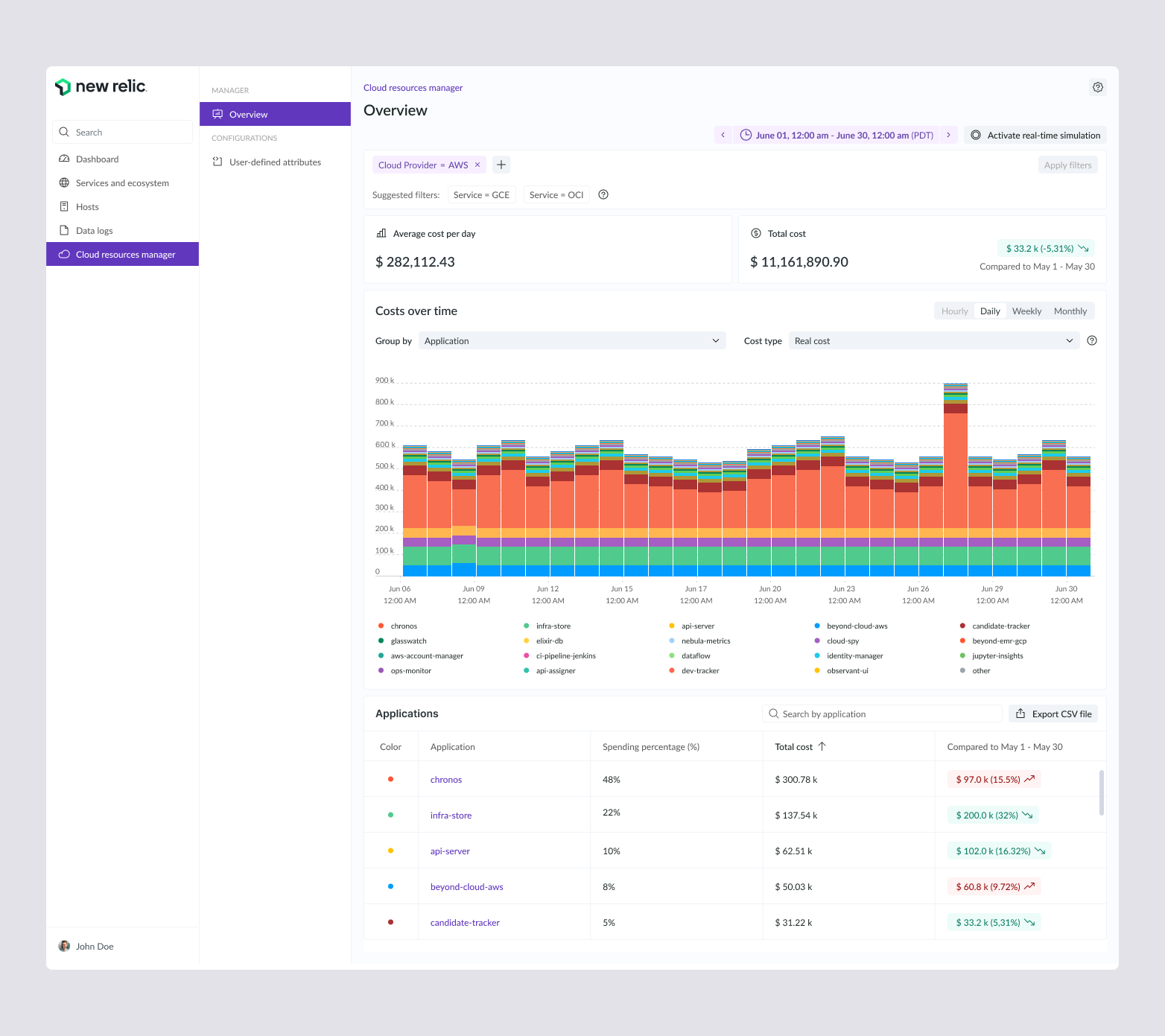Click the api-server color dot in table

[390, 851]
